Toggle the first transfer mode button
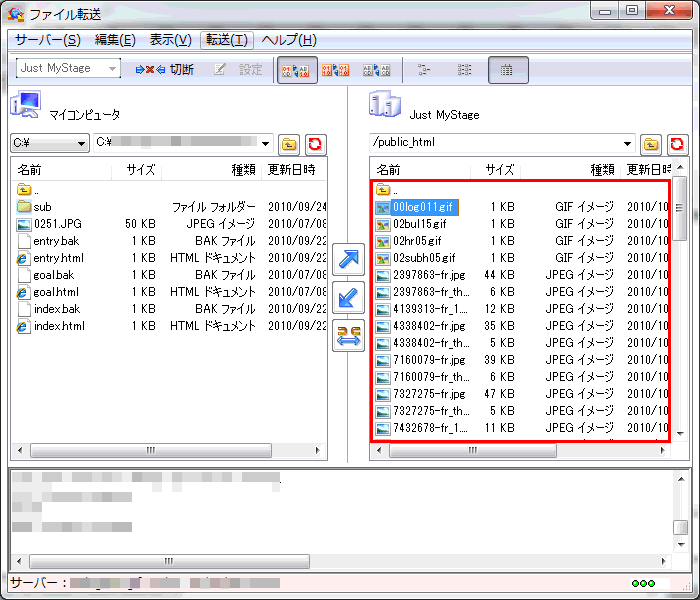Image resolution: width=700 pixels, height=600 pixels. pos(297,70)
